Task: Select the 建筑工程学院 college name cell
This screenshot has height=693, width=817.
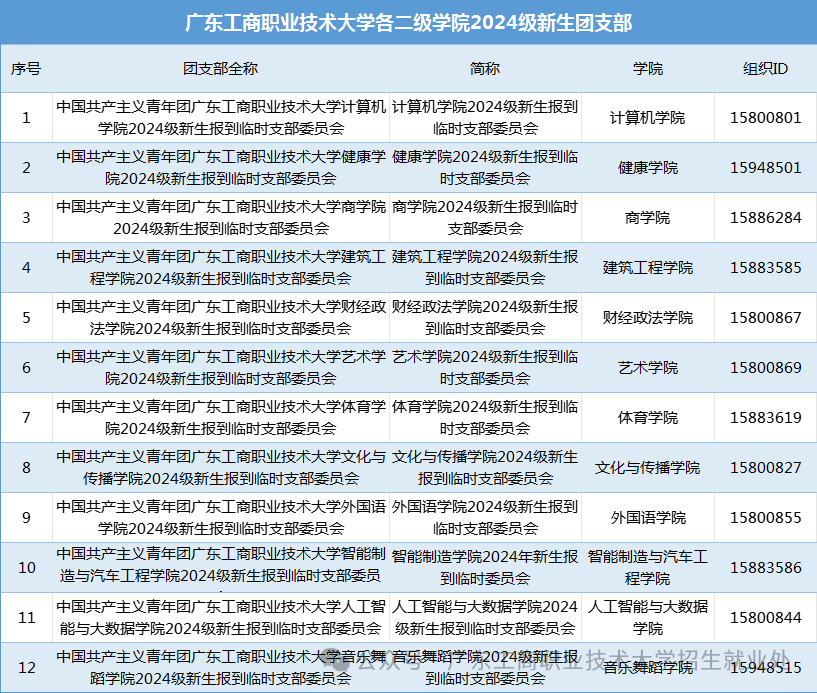Action: 648,267
